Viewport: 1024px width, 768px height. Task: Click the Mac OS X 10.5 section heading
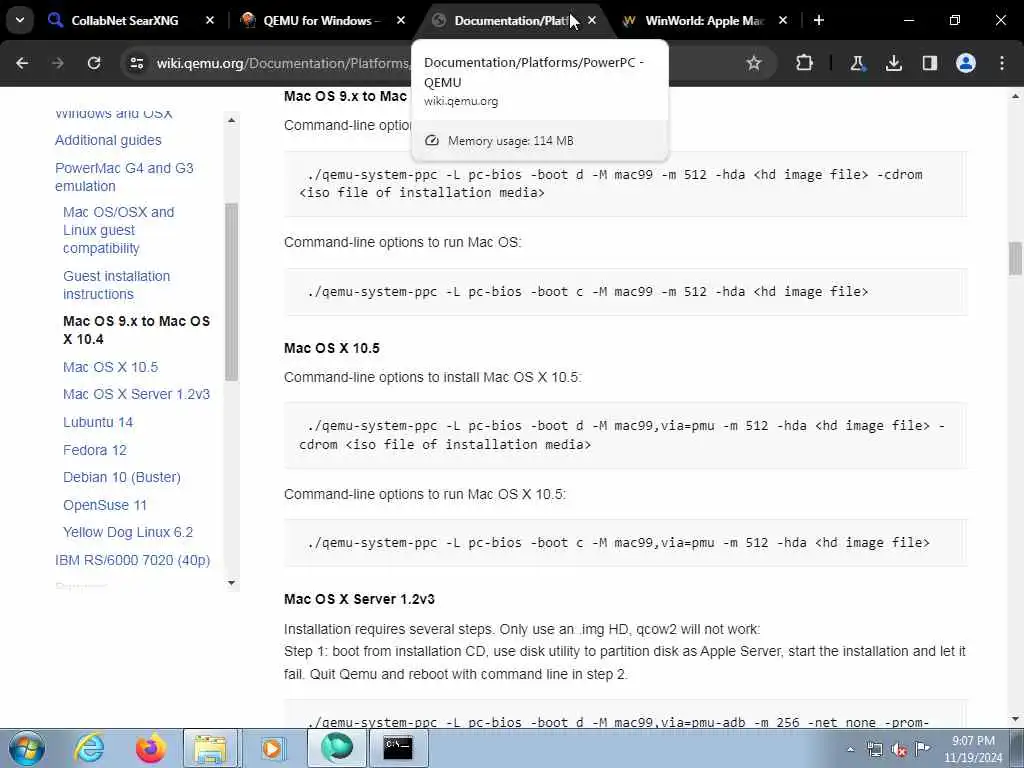tap(332, 348)
